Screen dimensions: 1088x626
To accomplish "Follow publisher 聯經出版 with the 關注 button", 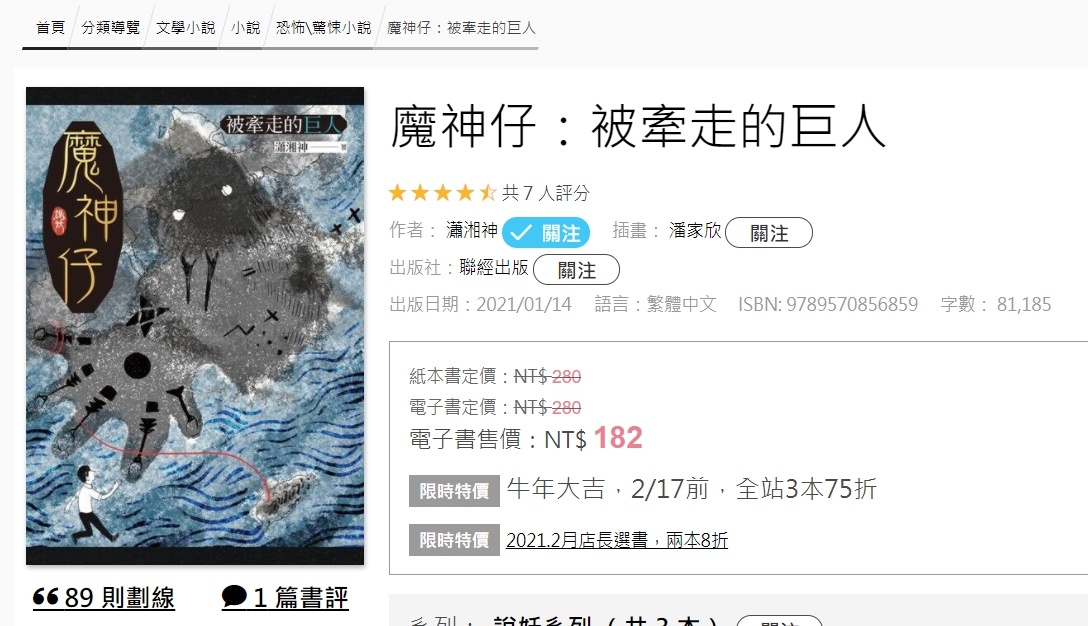I will (x=577, y=269).
